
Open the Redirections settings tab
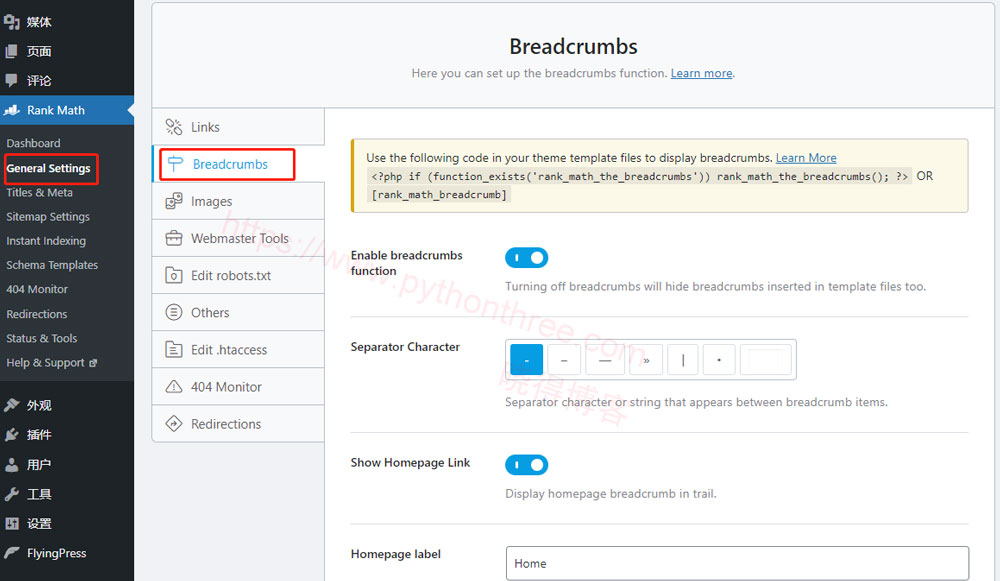(x=239, y=423)
